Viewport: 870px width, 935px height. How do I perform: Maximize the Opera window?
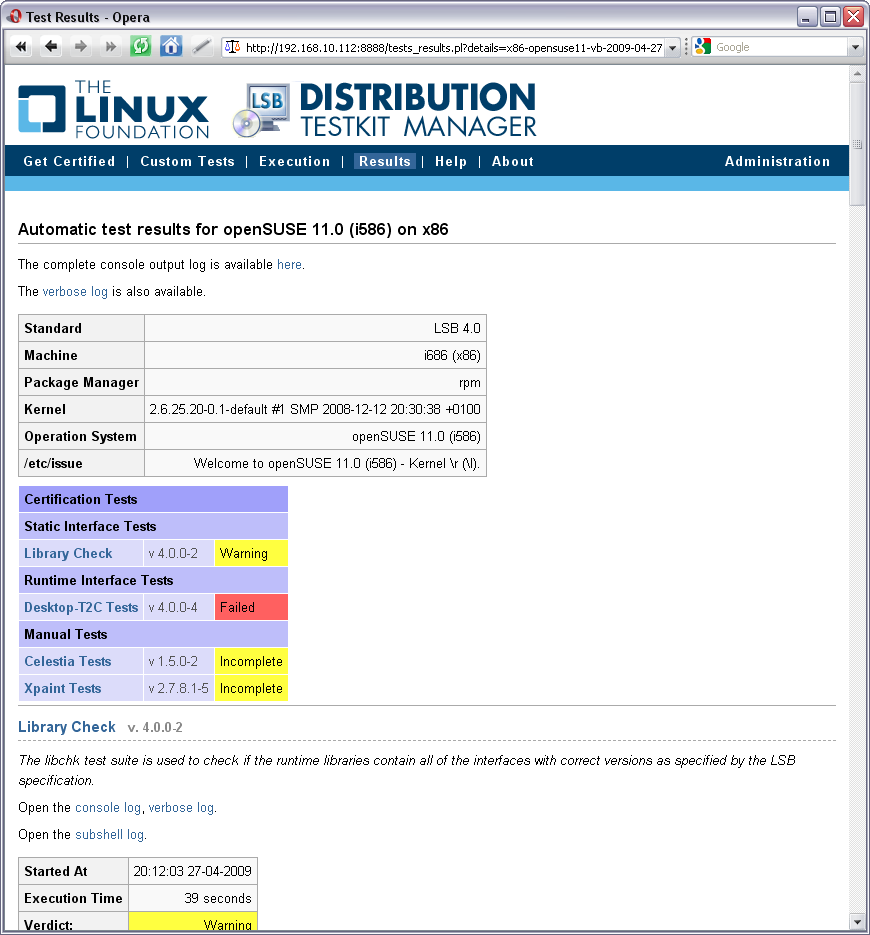tap(829, 17)
